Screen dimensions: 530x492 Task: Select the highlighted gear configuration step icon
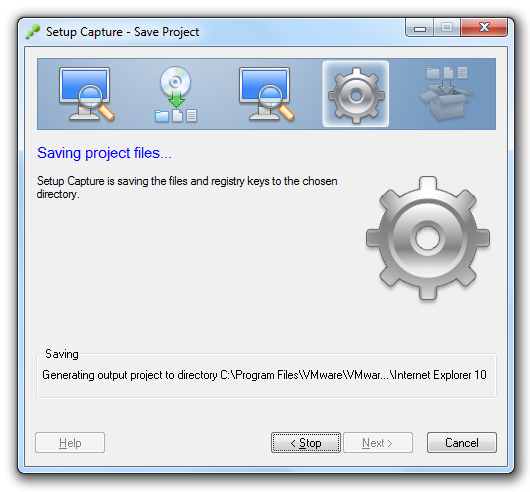point(356,94)
